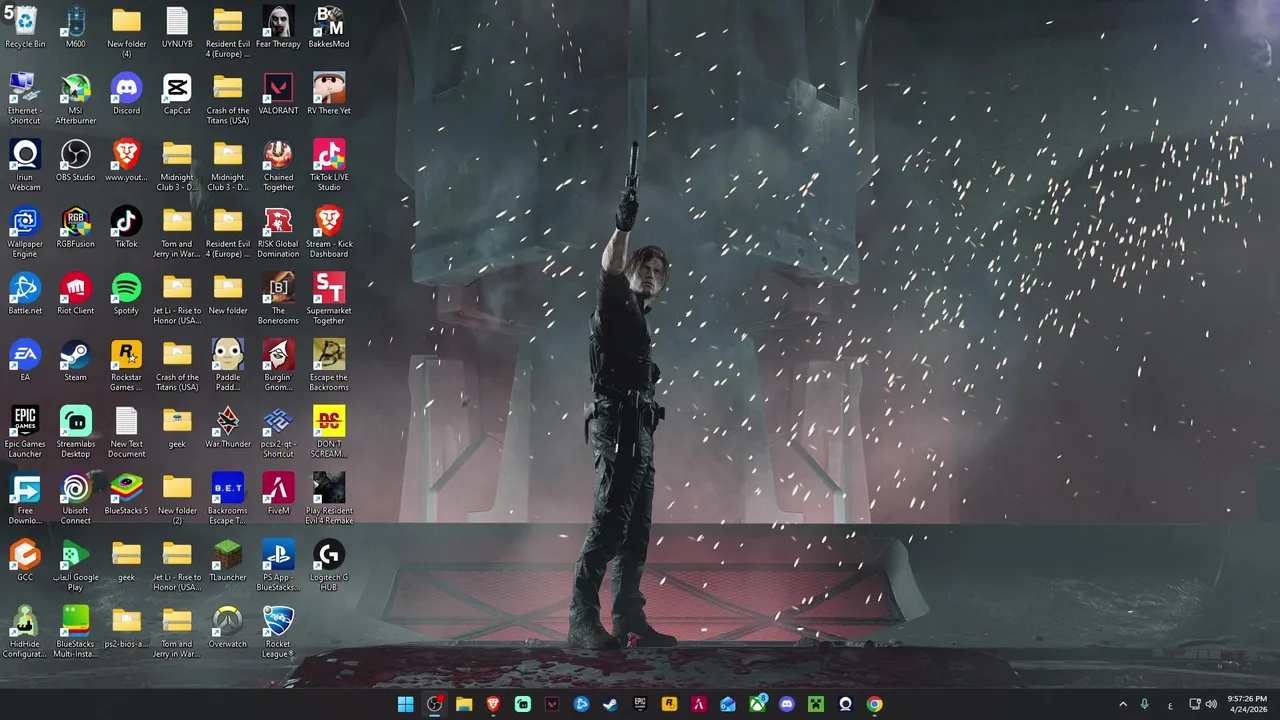This screenshot has width=1280, height=720.
Task: Open Google Chrome in the taskbar
Action: pos(874,704)
